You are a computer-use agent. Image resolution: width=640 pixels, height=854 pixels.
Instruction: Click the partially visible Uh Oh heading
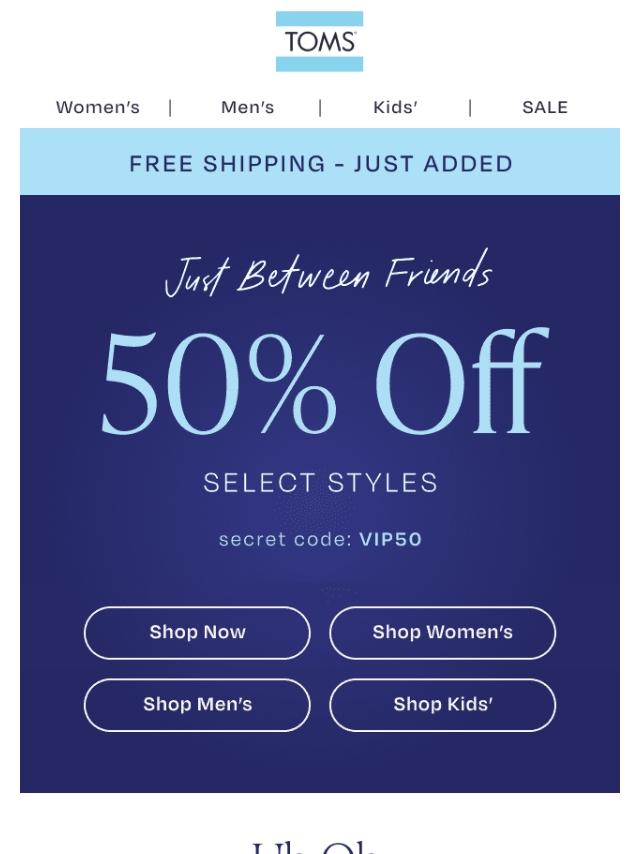(x=314, y=847)
